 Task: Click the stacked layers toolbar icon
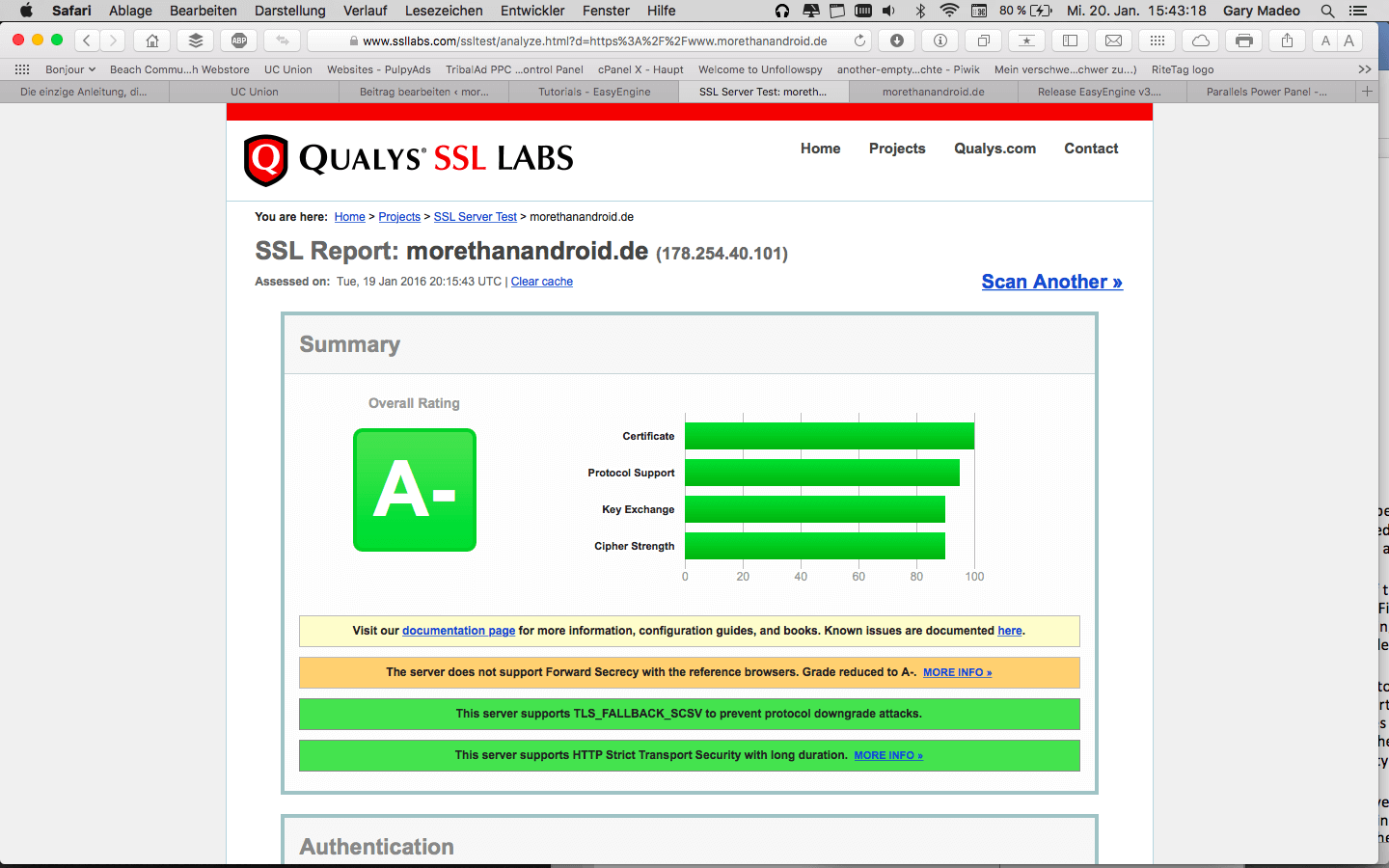coord(196,41)
